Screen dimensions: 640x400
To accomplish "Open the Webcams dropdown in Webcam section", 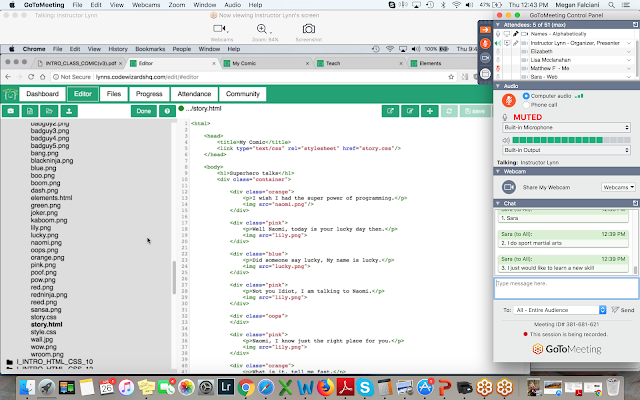I will click(618, 187).
